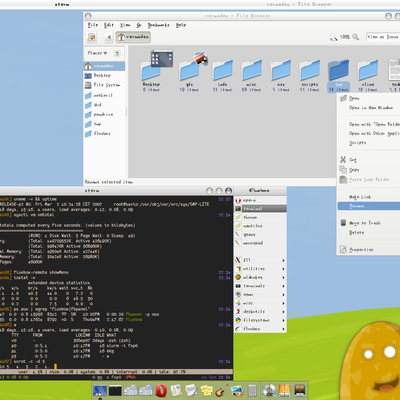Launch the yellow sticky notes dock icon
Viewport: 400px width, 400px height.
[x=206, y=390]
